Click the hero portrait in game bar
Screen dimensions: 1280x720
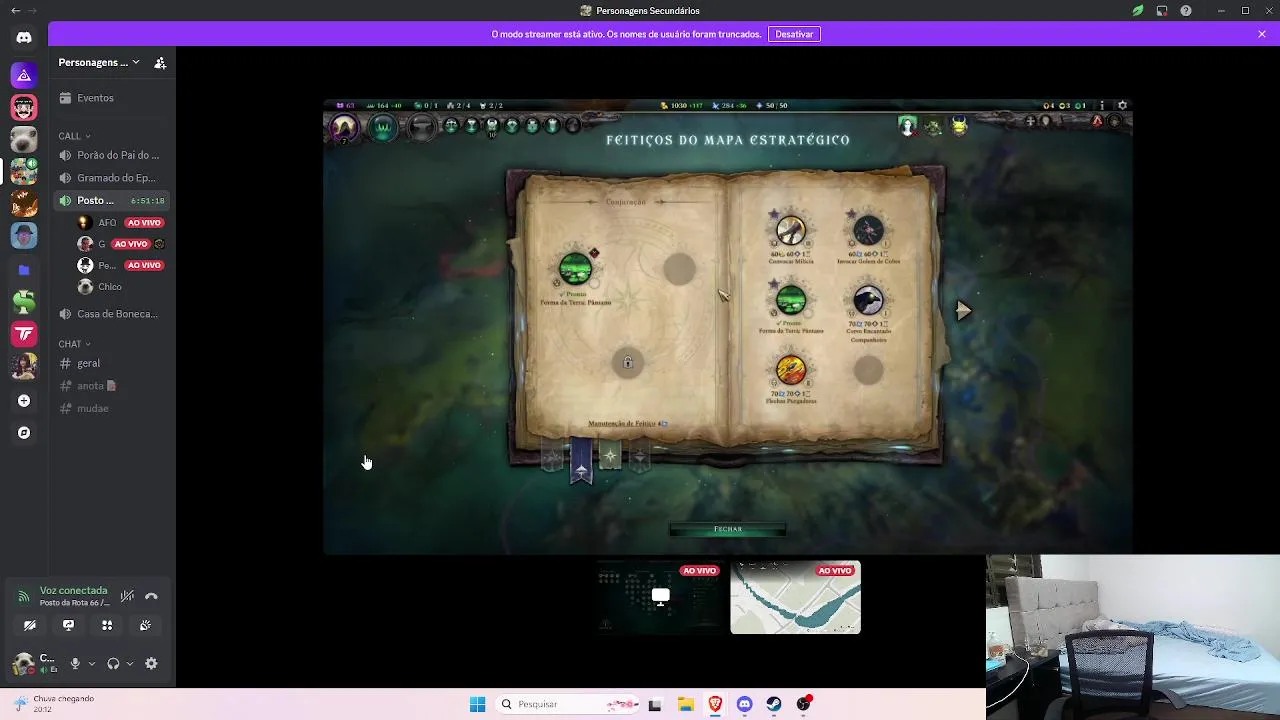click(x=344, y=127)
